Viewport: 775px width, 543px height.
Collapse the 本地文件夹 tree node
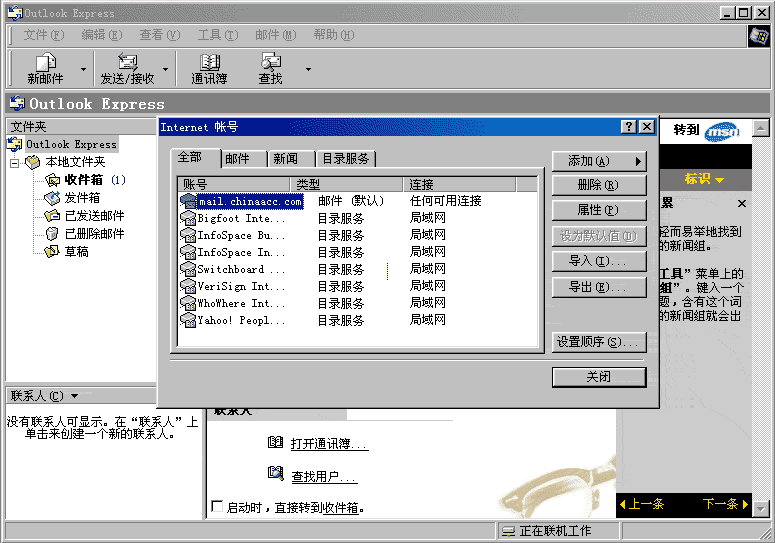coord(15,163)
